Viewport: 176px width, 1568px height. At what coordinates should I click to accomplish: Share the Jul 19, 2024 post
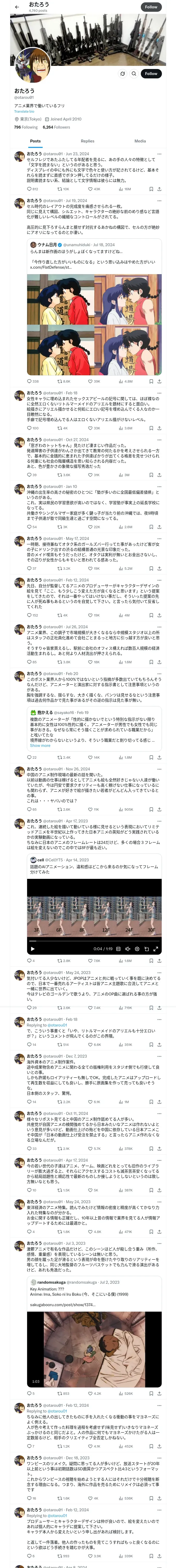[x=159, y=382]
